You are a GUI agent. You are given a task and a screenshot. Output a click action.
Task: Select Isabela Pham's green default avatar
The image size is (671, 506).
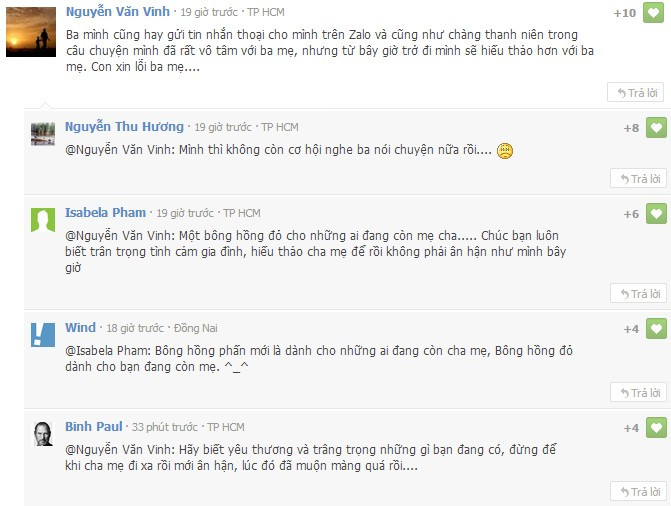click(x=43, y=220)
